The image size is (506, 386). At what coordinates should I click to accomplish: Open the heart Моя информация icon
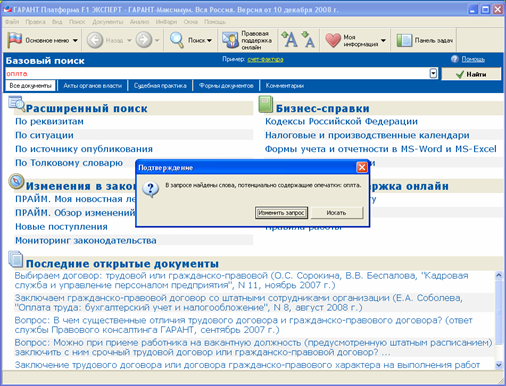coord(333,40)
